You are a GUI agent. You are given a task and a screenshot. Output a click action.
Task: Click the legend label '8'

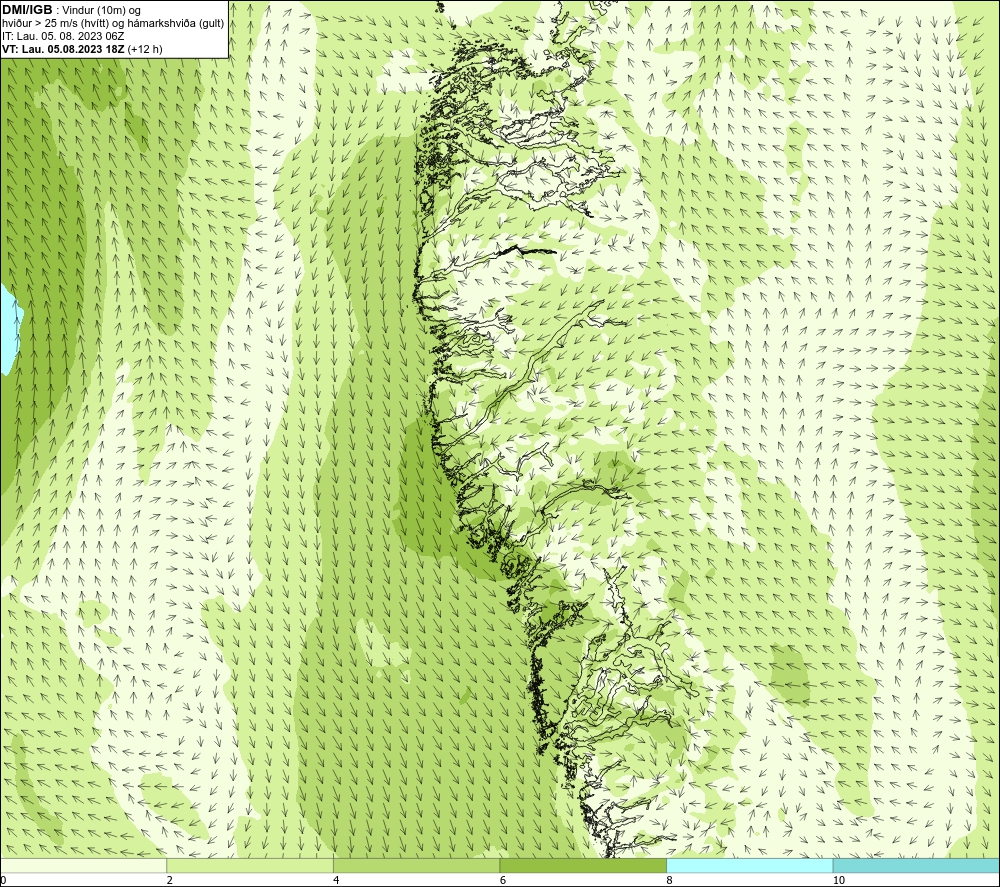[670, 881]
